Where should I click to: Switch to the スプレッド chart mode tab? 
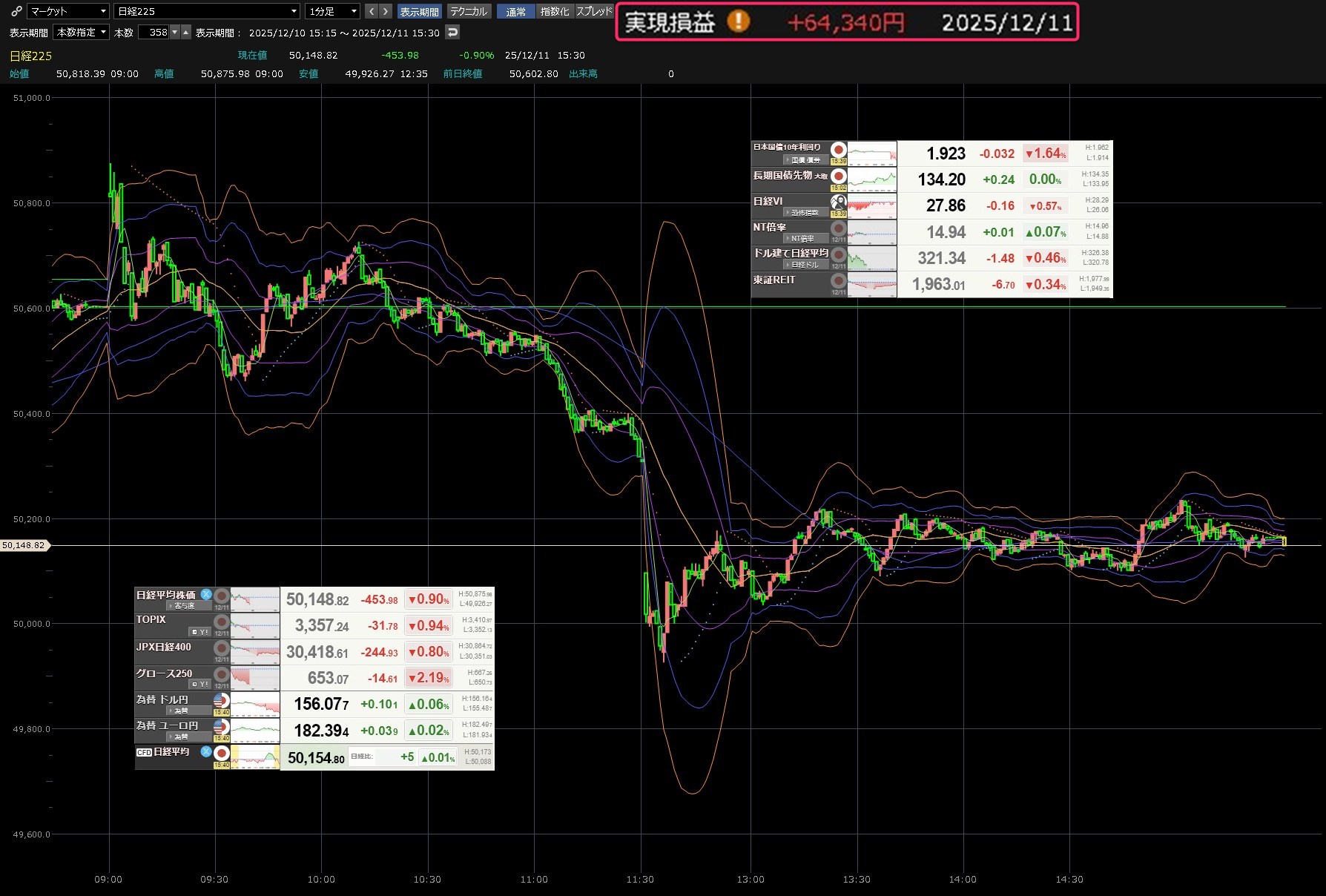[594, 11]
